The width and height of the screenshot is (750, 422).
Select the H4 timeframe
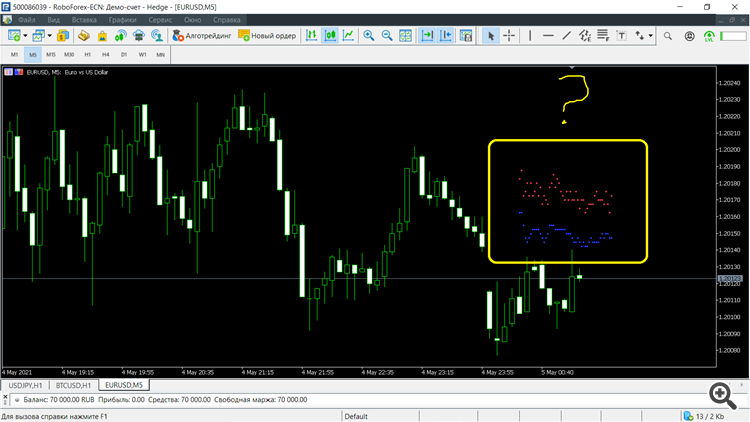tap(106, 55)
